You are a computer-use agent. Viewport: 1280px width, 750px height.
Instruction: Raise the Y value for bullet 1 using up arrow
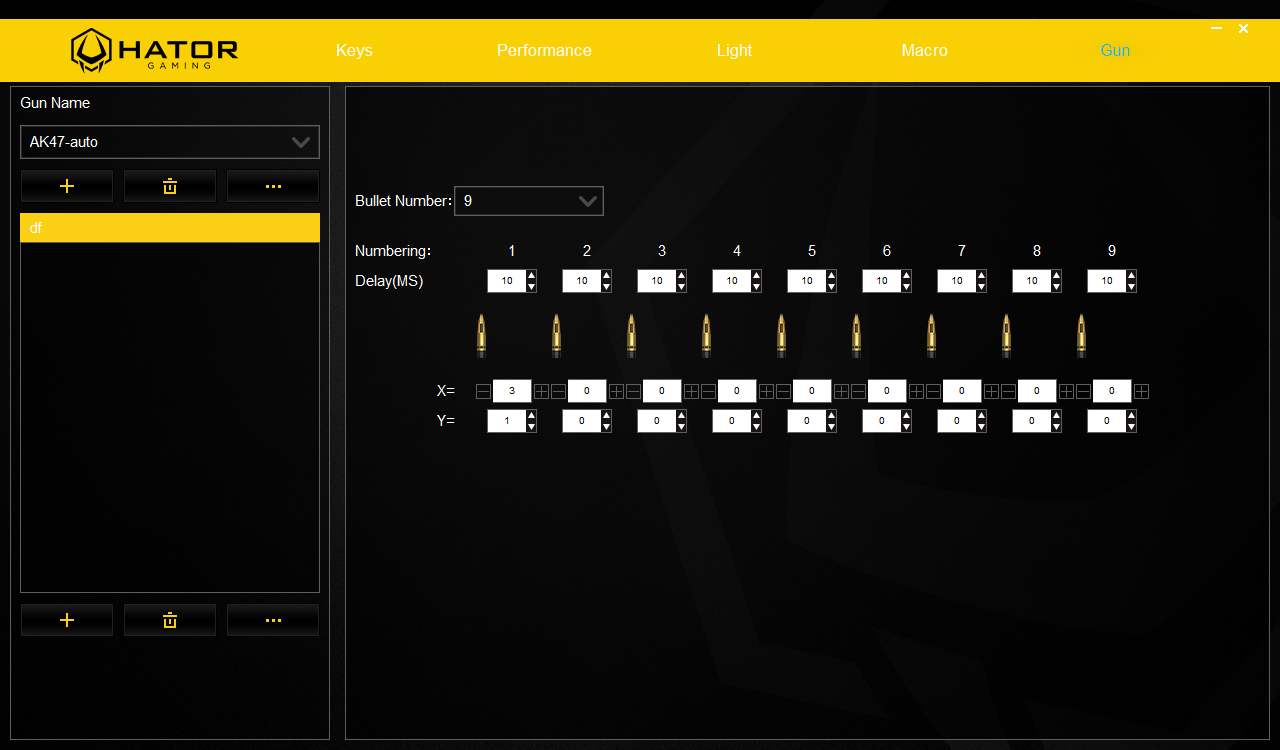tap(531, 416)
